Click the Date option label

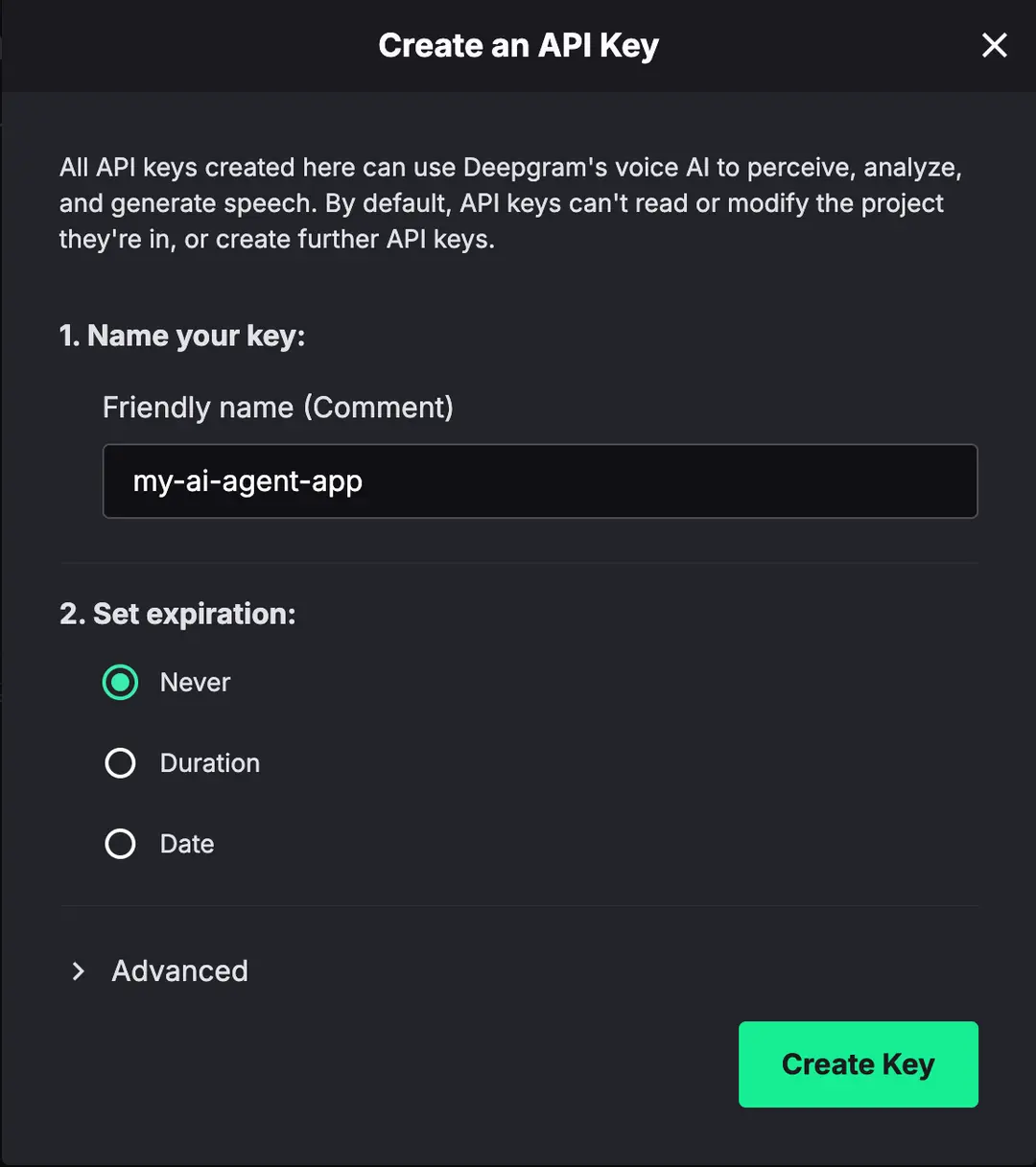click(186, 844)
